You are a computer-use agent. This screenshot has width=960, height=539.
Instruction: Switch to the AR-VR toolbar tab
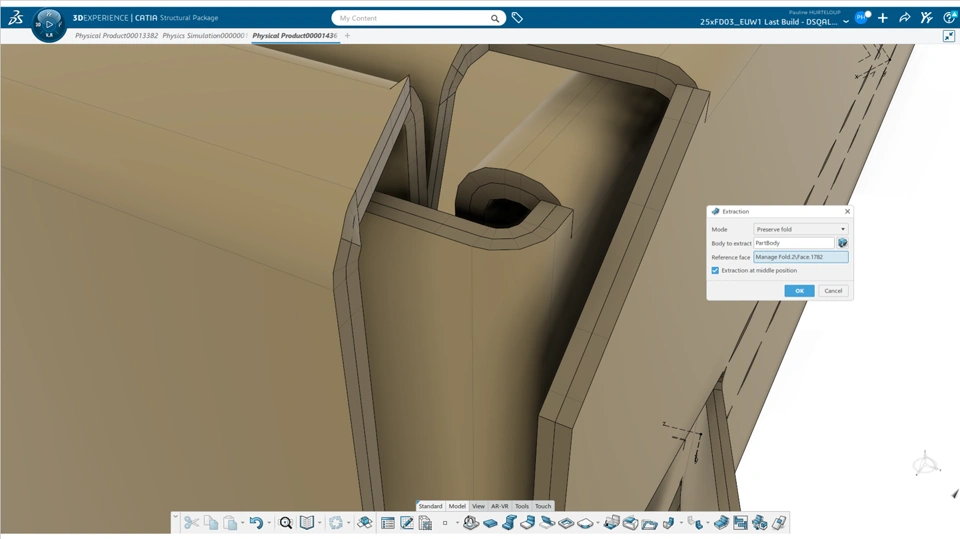(x=500, y=506)
